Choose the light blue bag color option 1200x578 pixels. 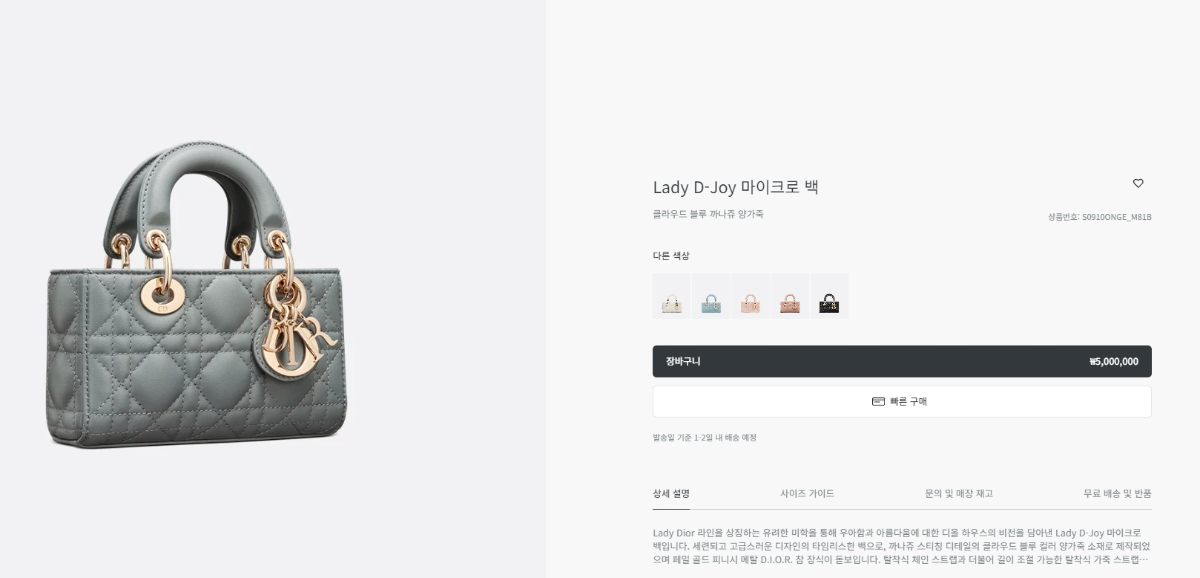pos(711,296)
